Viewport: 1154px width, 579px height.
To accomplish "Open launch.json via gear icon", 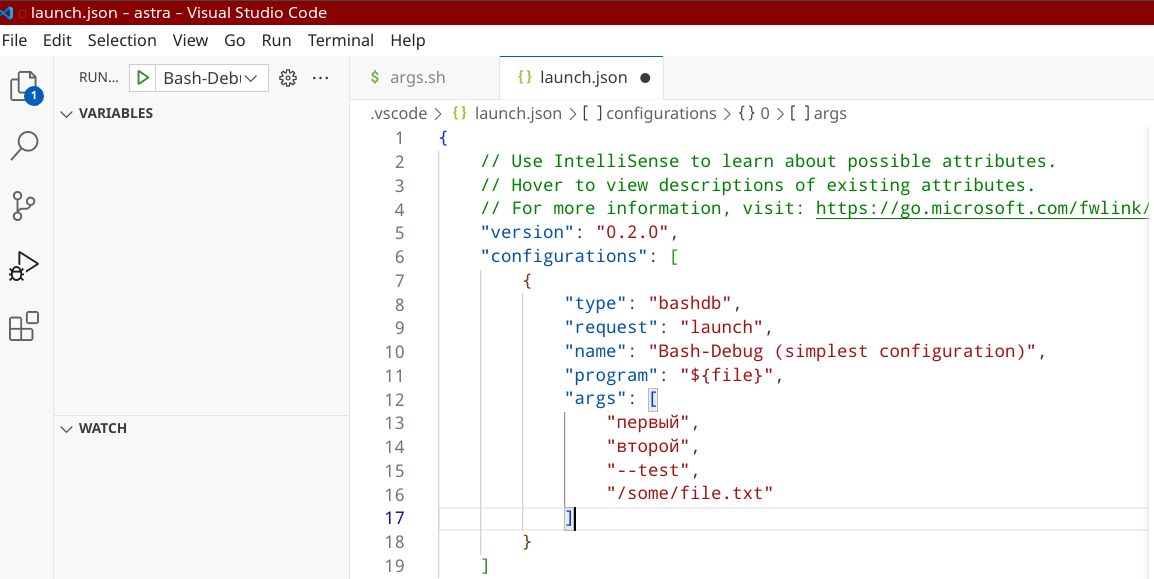I will tap(288, 77).
